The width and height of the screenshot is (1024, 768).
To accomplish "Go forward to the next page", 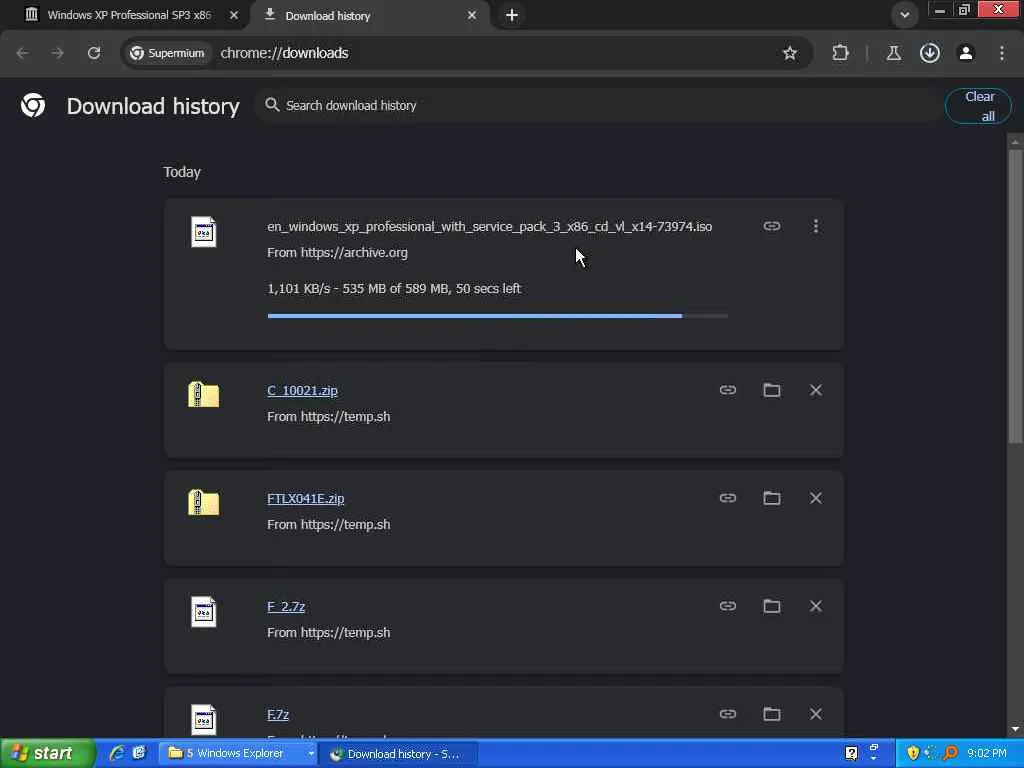I will pyautogui.click(x=58, y=53).
